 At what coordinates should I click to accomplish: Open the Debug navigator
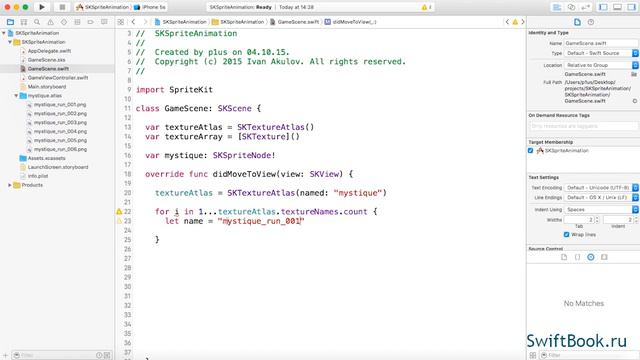click(x=77, y=22)
